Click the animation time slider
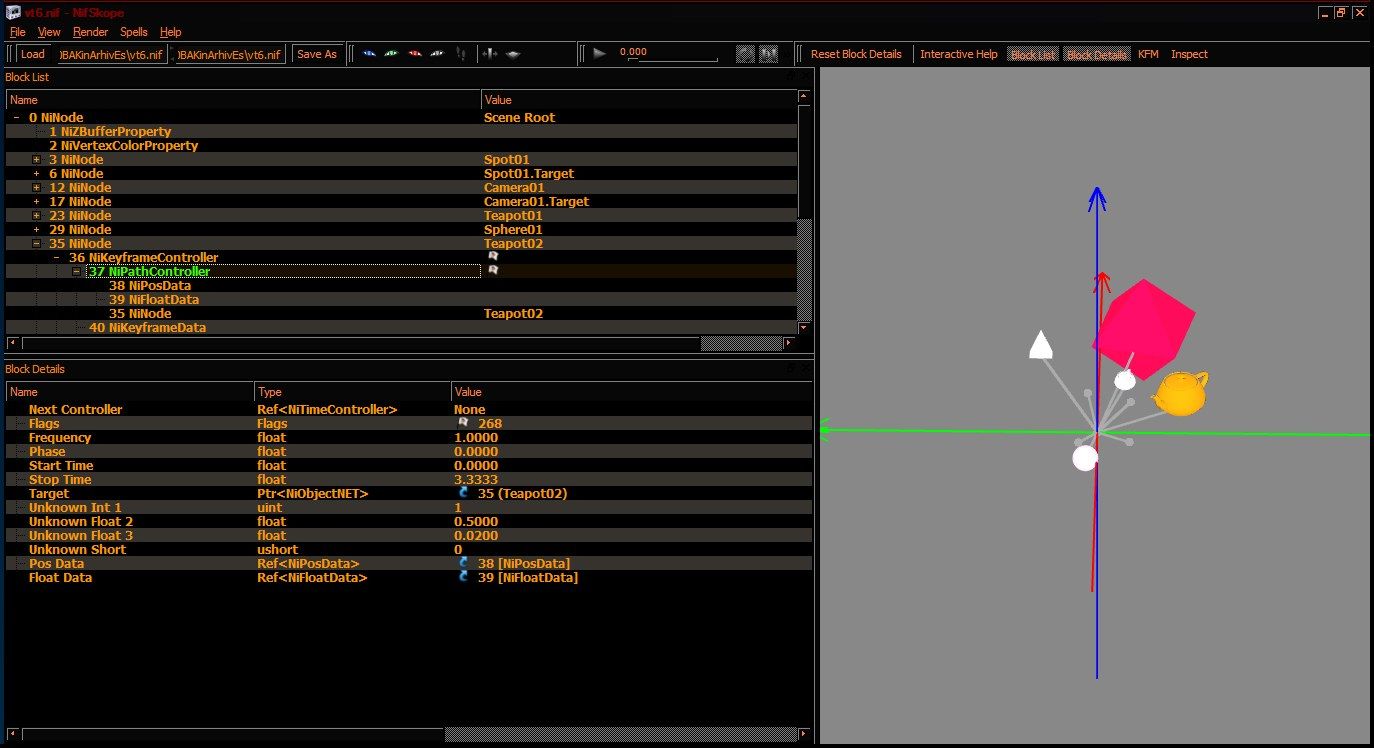Viewport: 1374px width, 748px height. [x=675, y=60]
